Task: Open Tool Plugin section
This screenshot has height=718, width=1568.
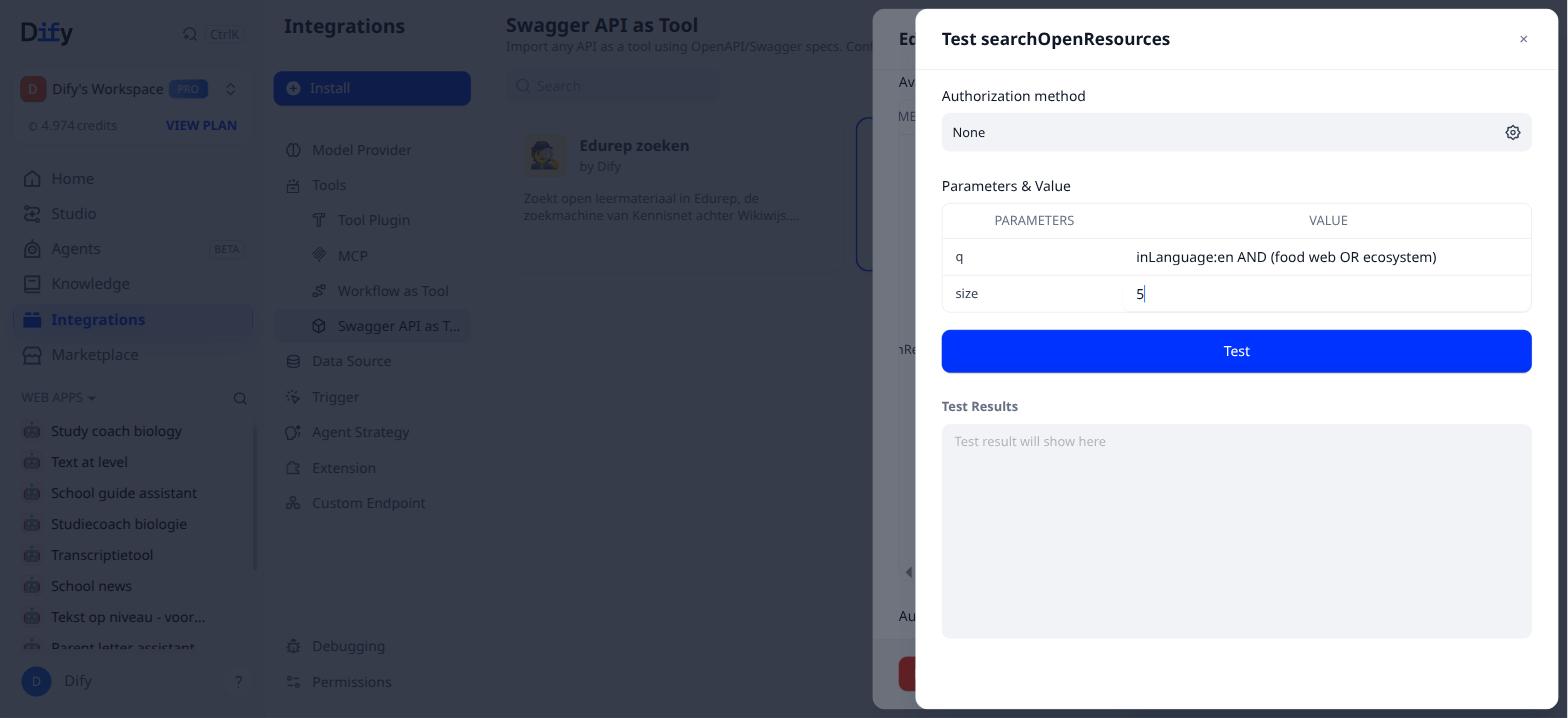Action: point(373,220)
